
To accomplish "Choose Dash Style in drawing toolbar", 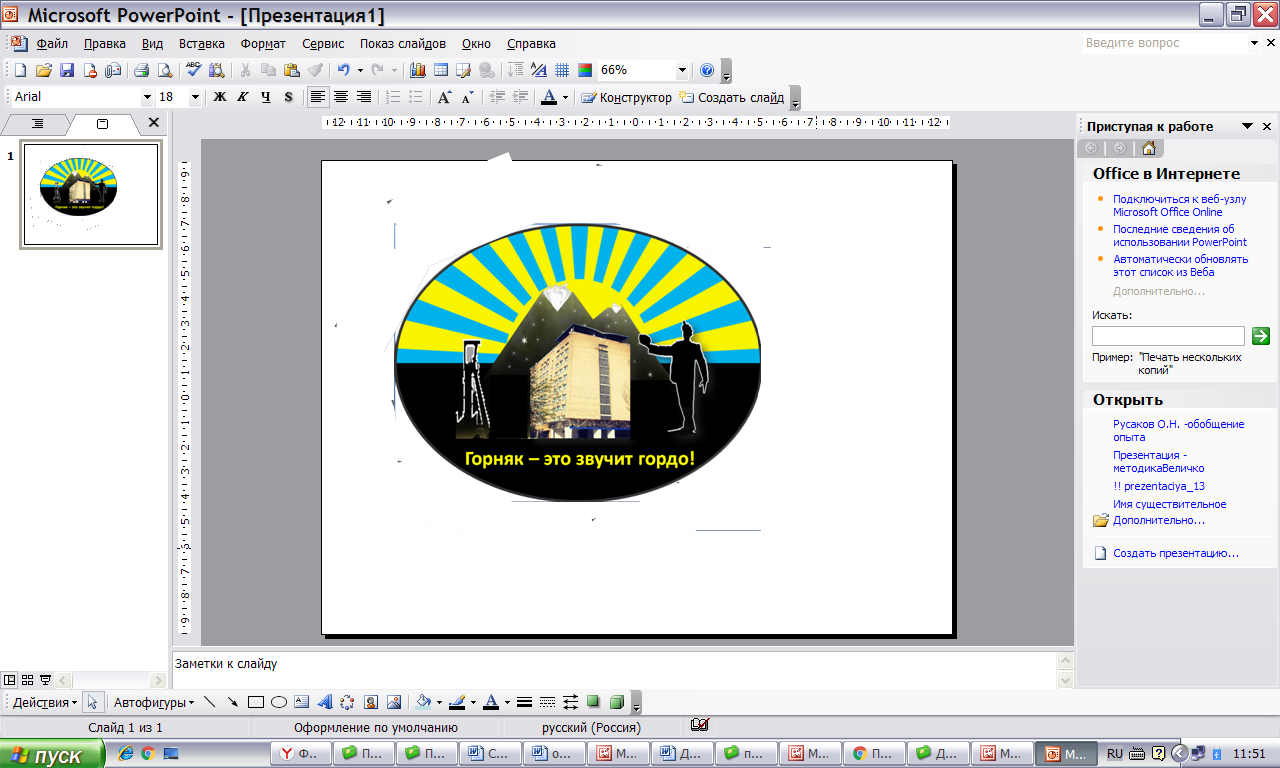I will (547, 702).
